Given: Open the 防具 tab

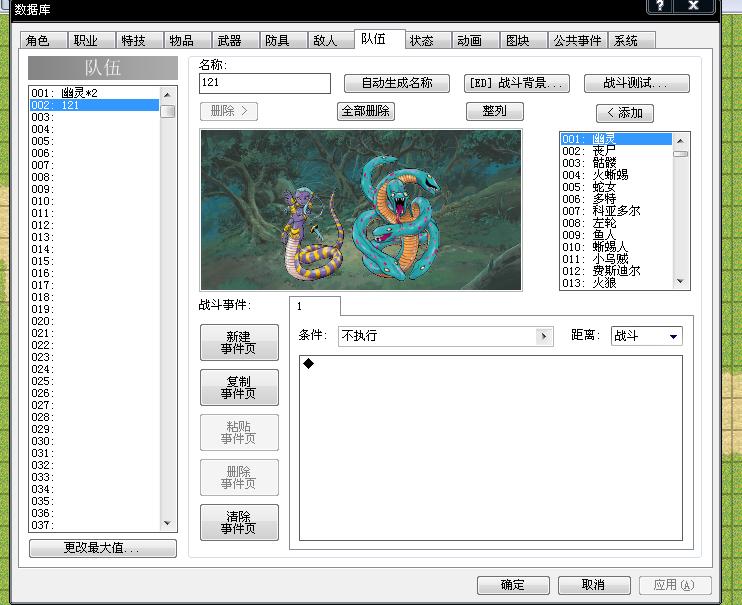Looking at the screenshot, I should 283,41.
